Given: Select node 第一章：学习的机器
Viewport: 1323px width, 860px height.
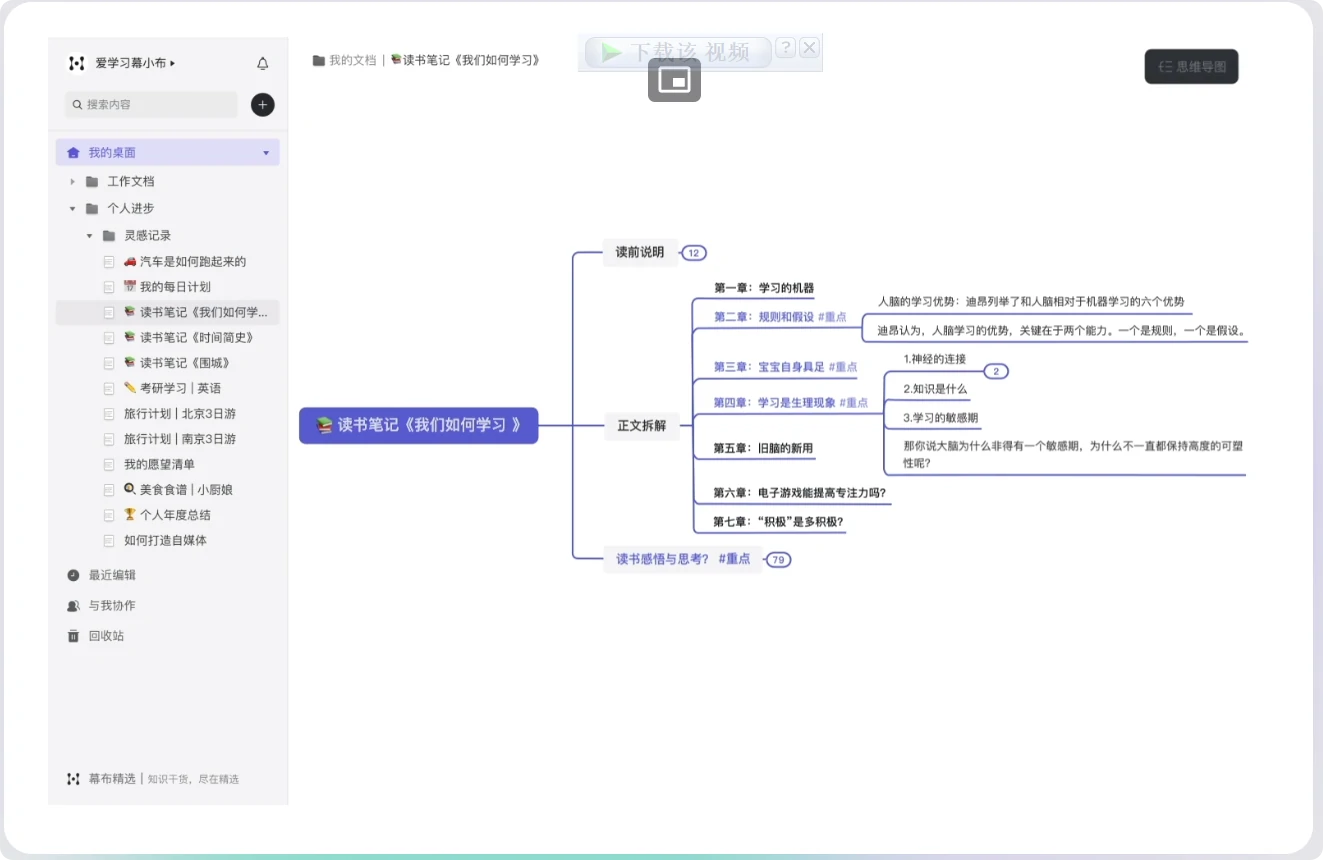Looking at the screenshot, I should pos(764,288).
